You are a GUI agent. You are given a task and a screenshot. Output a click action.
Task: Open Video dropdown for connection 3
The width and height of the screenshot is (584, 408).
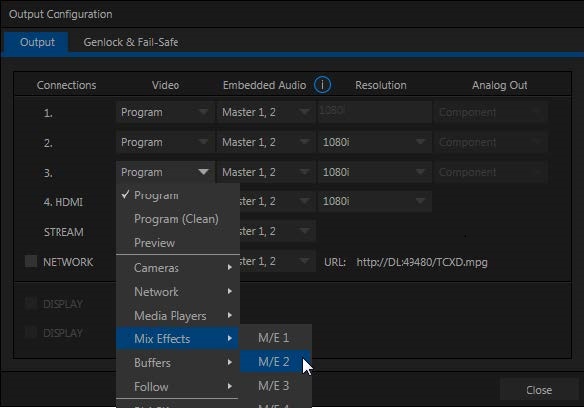pyautogui.click(x=165, y=172)
